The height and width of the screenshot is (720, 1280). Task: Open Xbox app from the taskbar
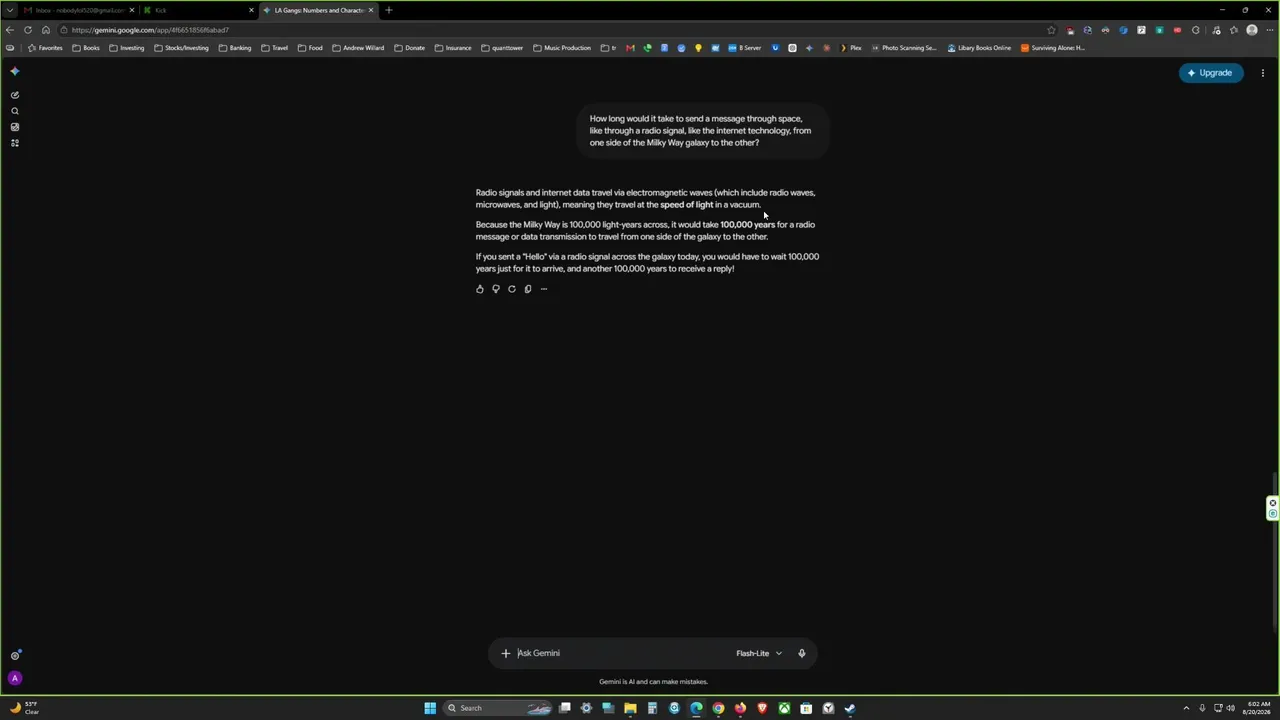784,708
